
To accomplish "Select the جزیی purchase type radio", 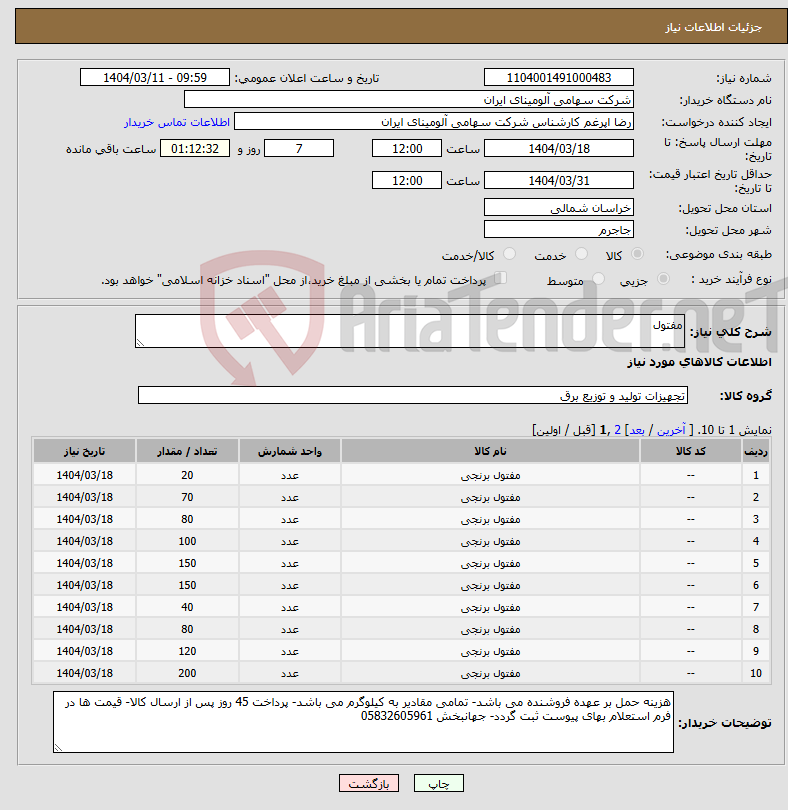I will tap(663, 279).
